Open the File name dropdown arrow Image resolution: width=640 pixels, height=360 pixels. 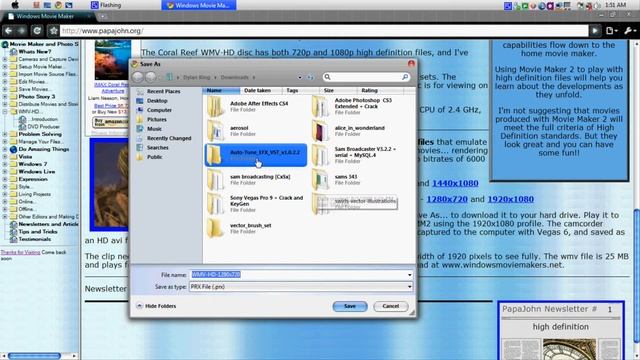(409, 275)
